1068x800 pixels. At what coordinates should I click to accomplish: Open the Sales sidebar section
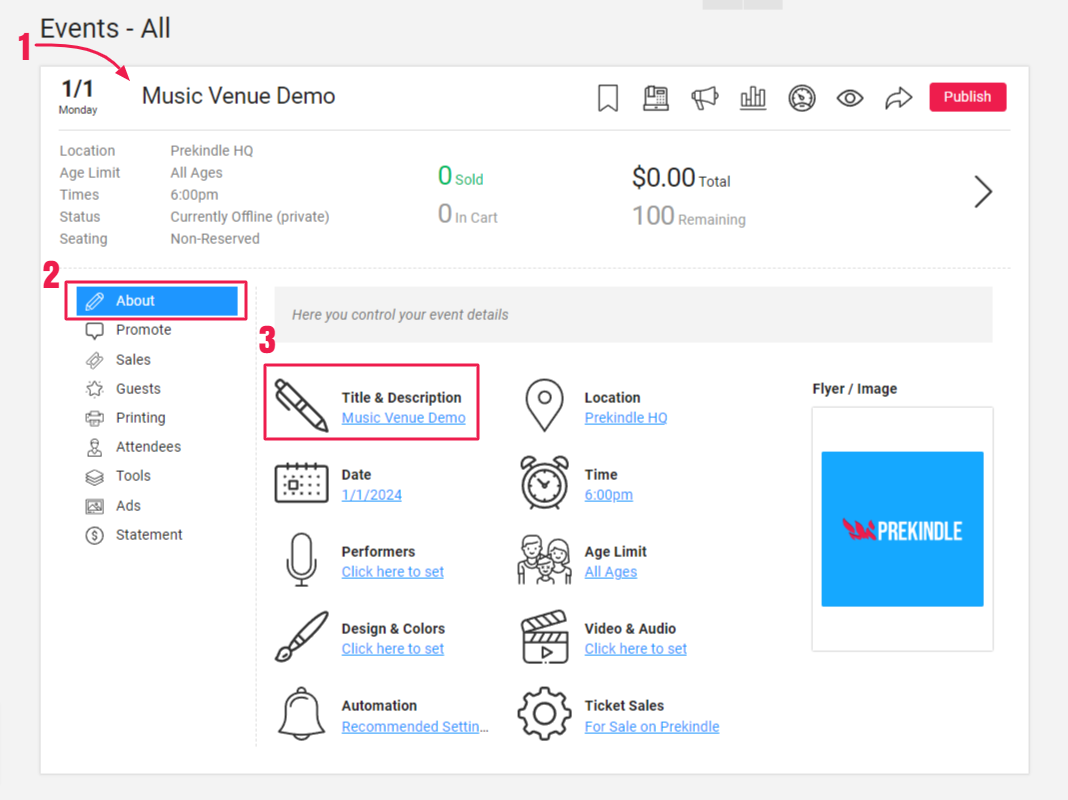tap(134, 359)
